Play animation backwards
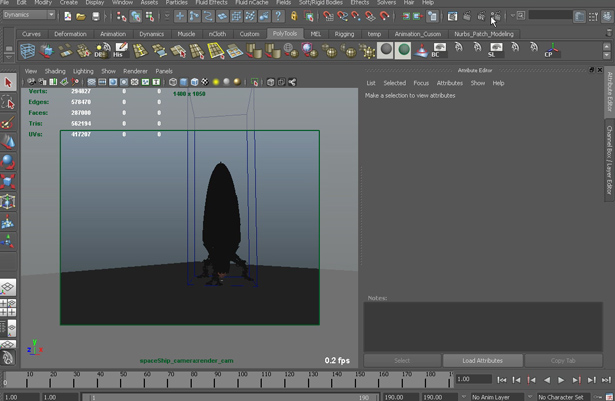The width and height of the screenshot is (615, 401). [546, 380]
